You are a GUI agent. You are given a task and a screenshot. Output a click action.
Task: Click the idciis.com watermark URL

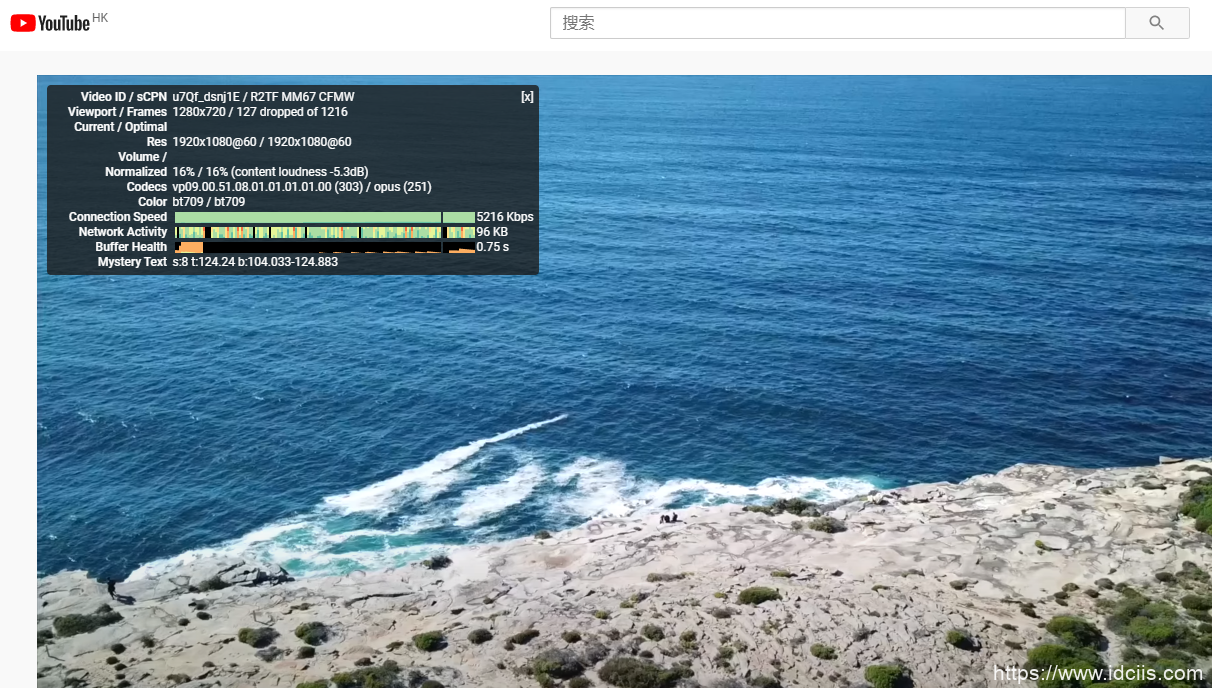1097,673
